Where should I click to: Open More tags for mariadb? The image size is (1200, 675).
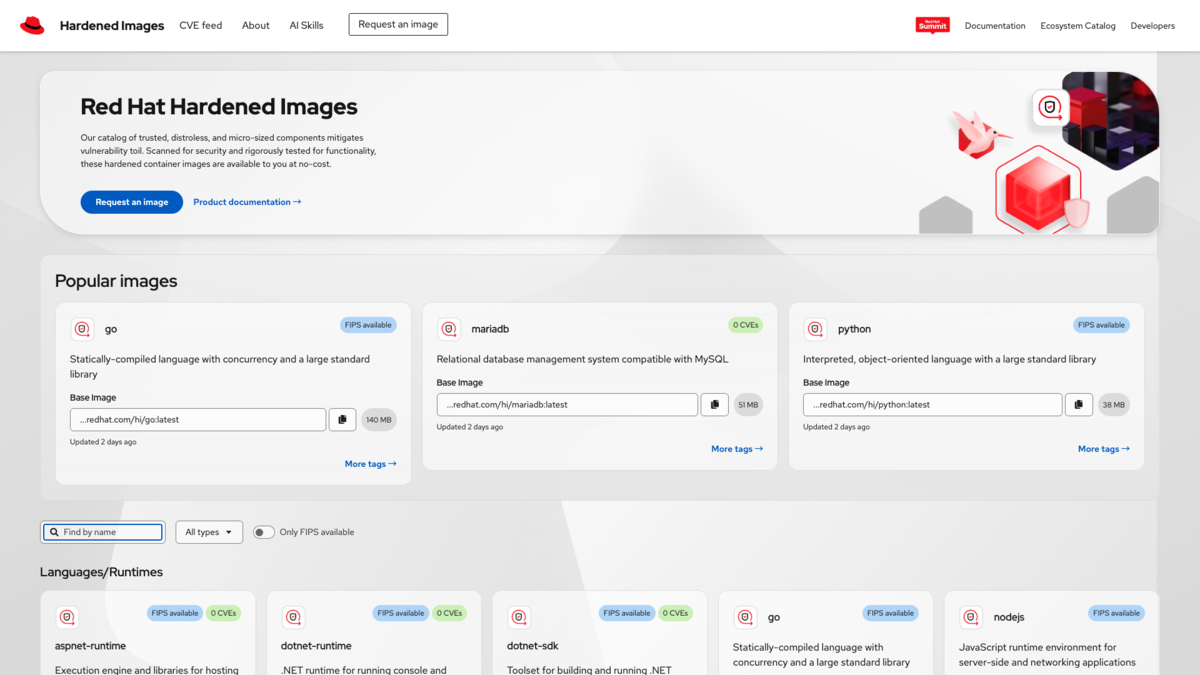(737, 449)
